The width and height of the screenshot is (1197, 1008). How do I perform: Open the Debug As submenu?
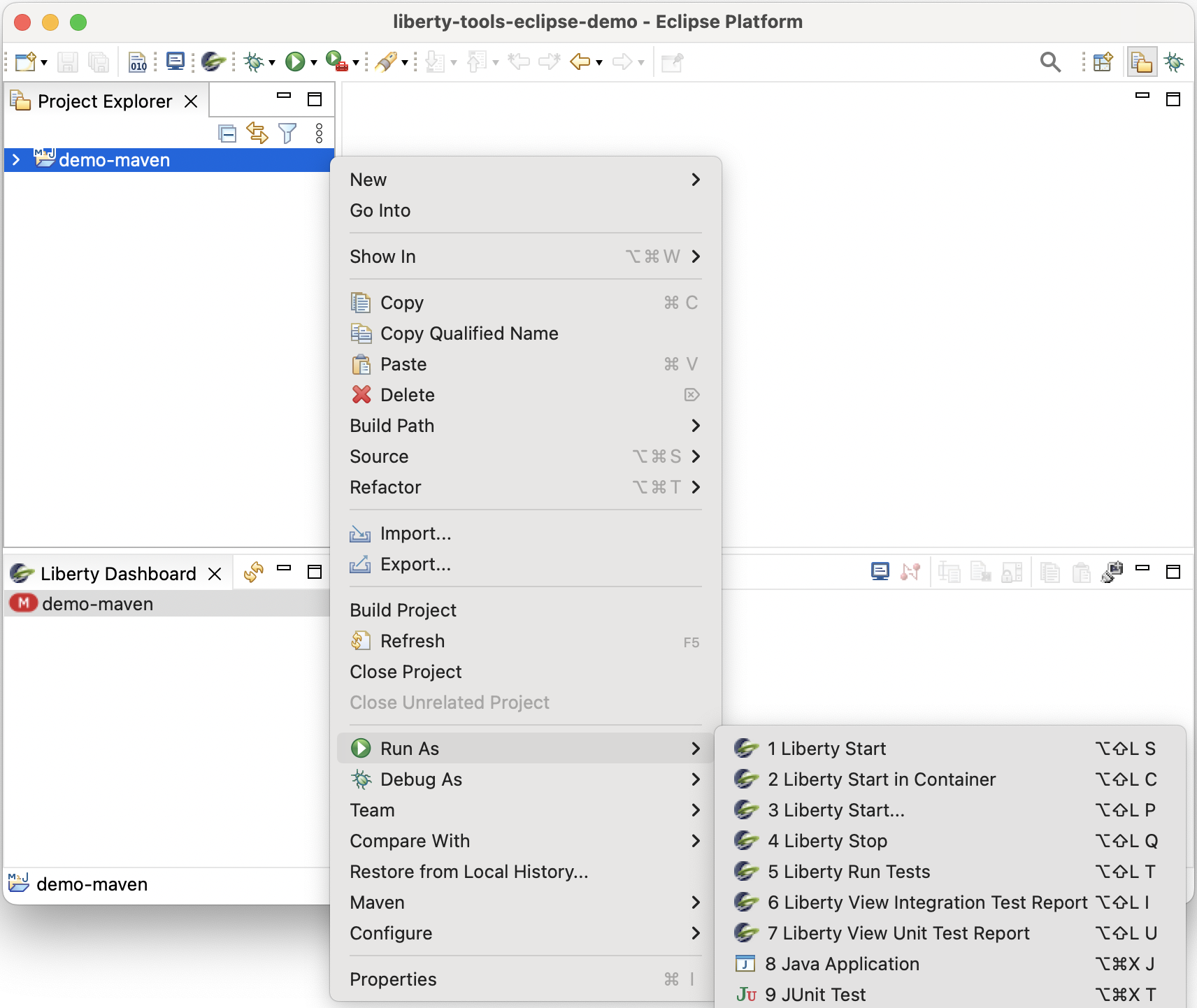pyautogui.click(x=525, y=779)
